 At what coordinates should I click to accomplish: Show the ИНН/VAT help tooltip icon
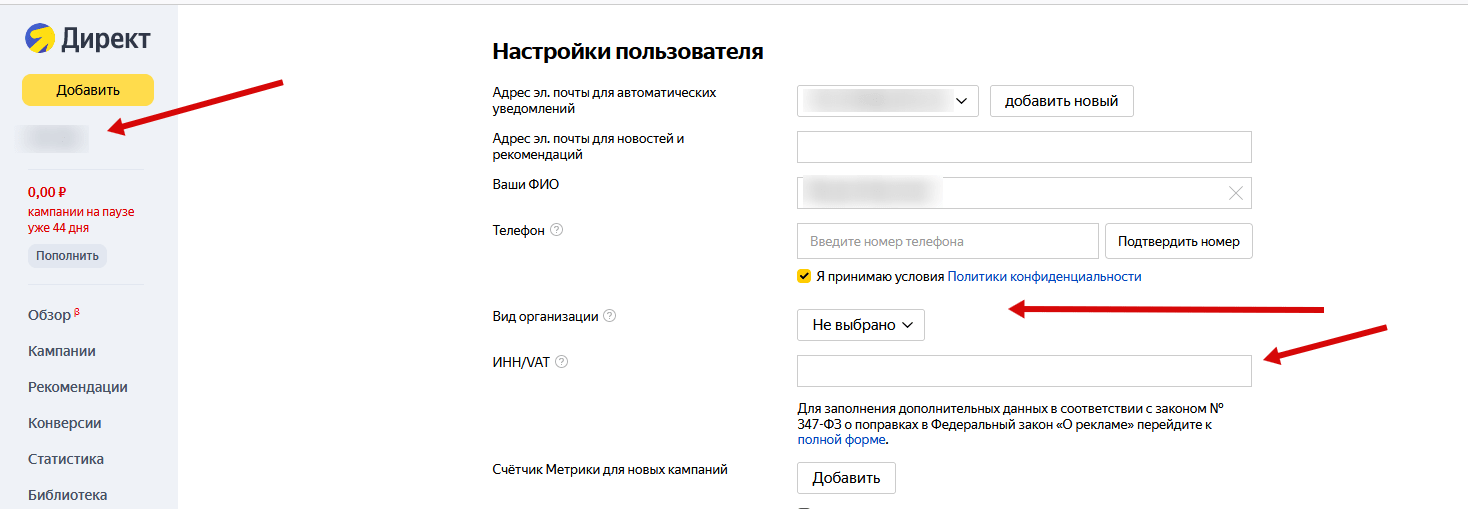[x=561, y=362]
